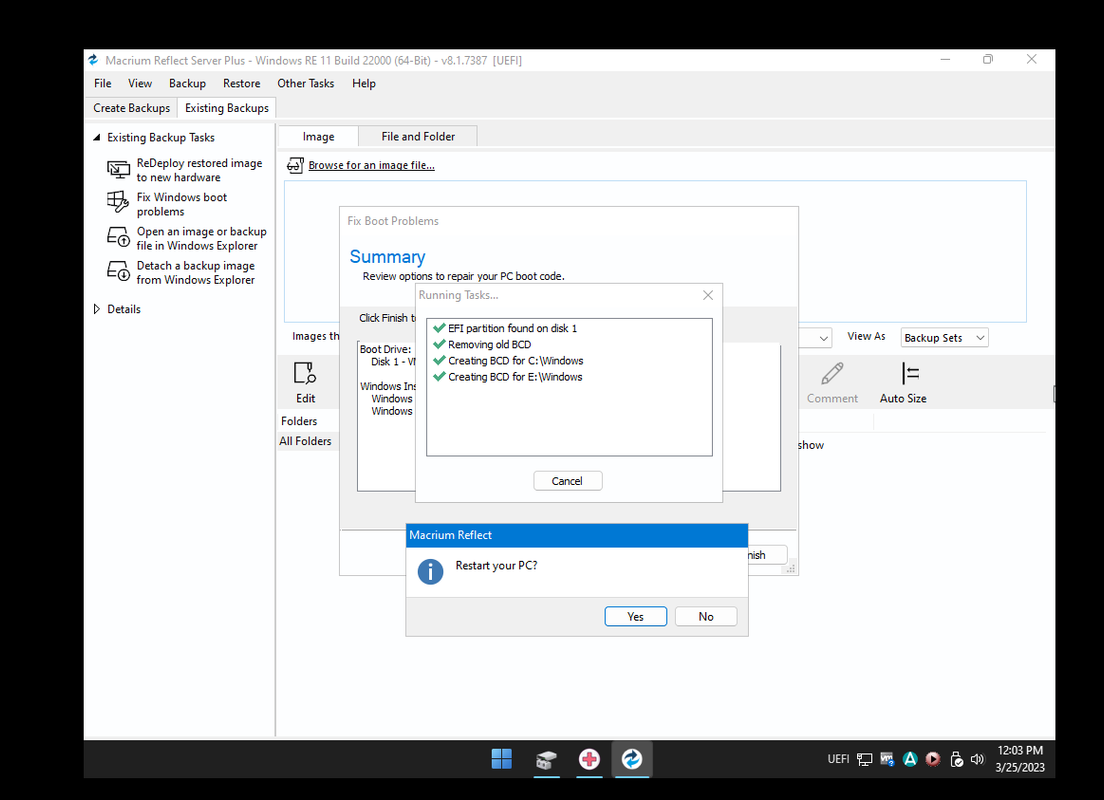The height and width of the screenshot is (800, 1104).
Task: Click the All Folders entry
Action: click(x=305, y=441)
